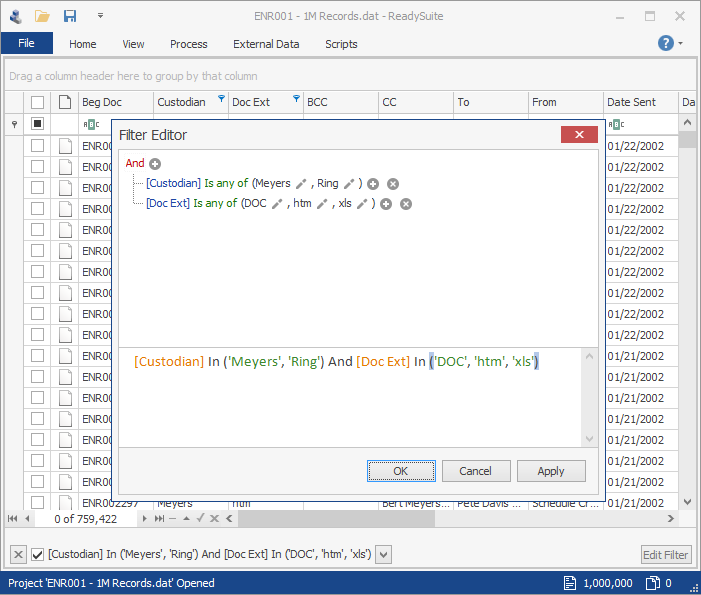The height and width of the screenshot is (595, 701).
Task: Open the External Data tab
Action: [266, 44]
